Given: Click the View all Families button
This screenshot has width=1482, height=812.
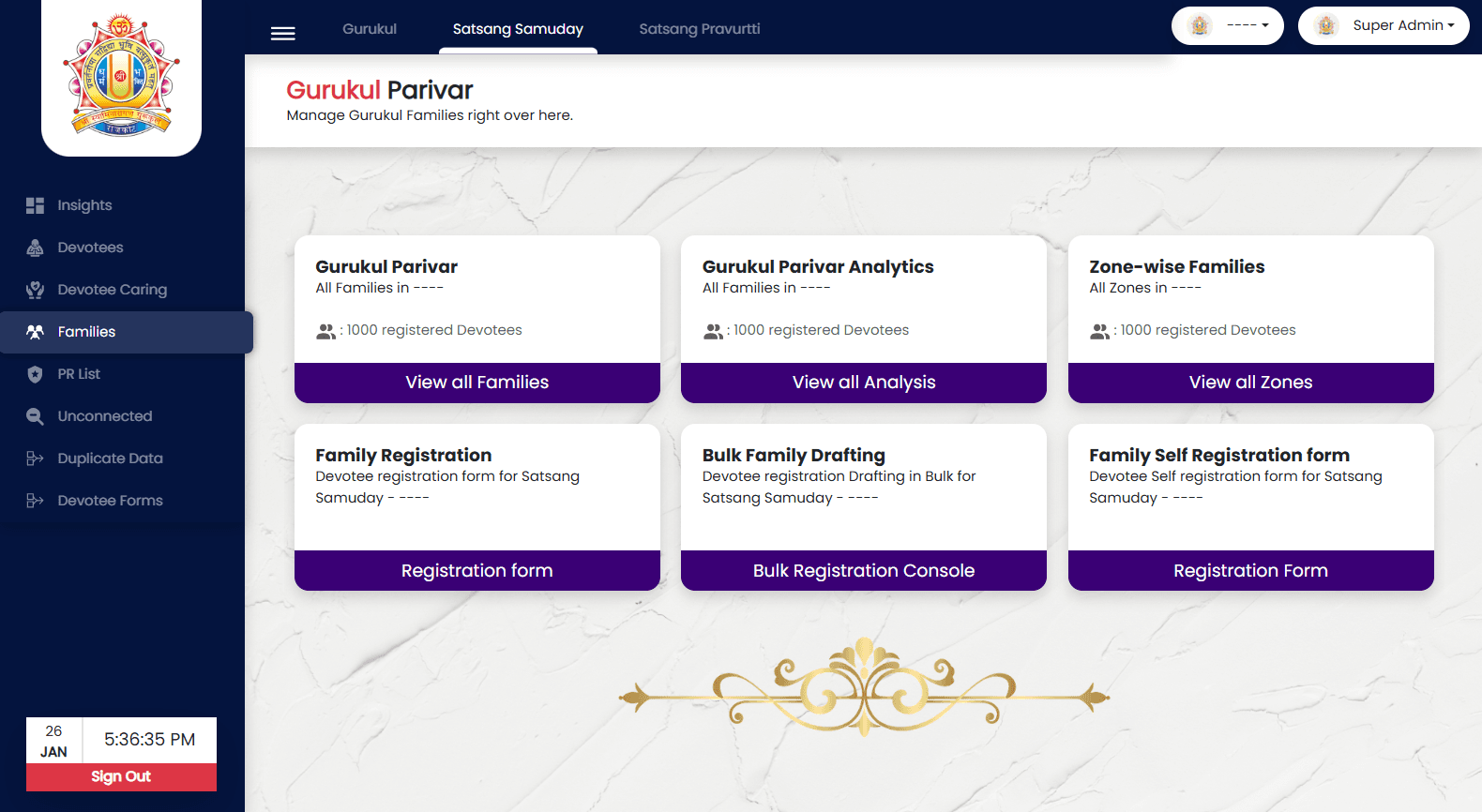Looking at the screenshot, I should 476,383.
